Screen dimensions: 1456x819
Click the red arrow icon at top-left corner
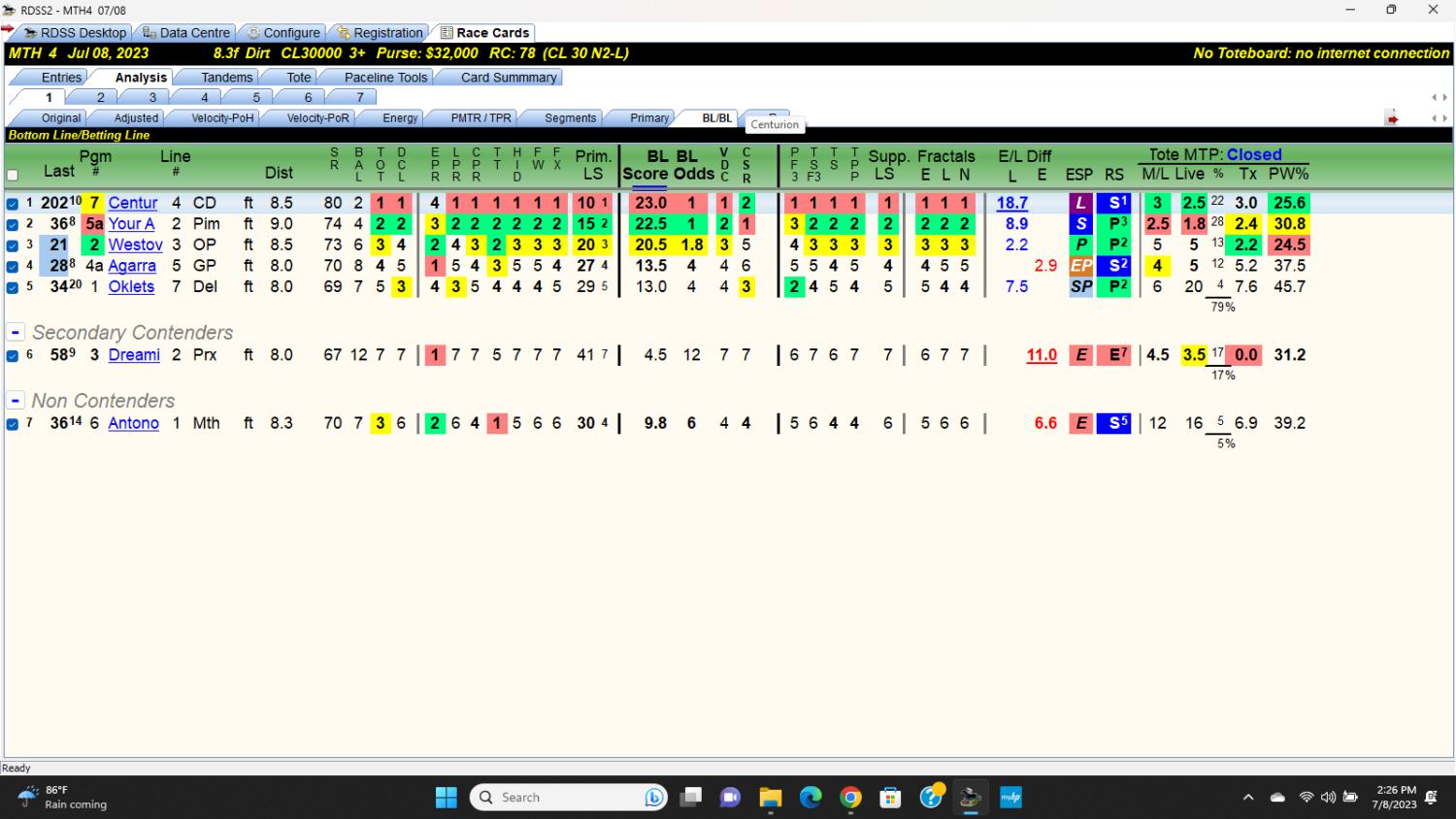(8, 30)
